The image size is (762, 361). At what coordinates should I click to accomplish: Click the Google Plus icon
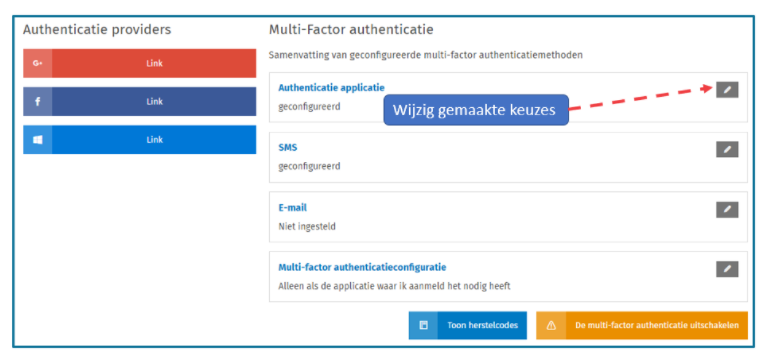(x=37, y=63)
